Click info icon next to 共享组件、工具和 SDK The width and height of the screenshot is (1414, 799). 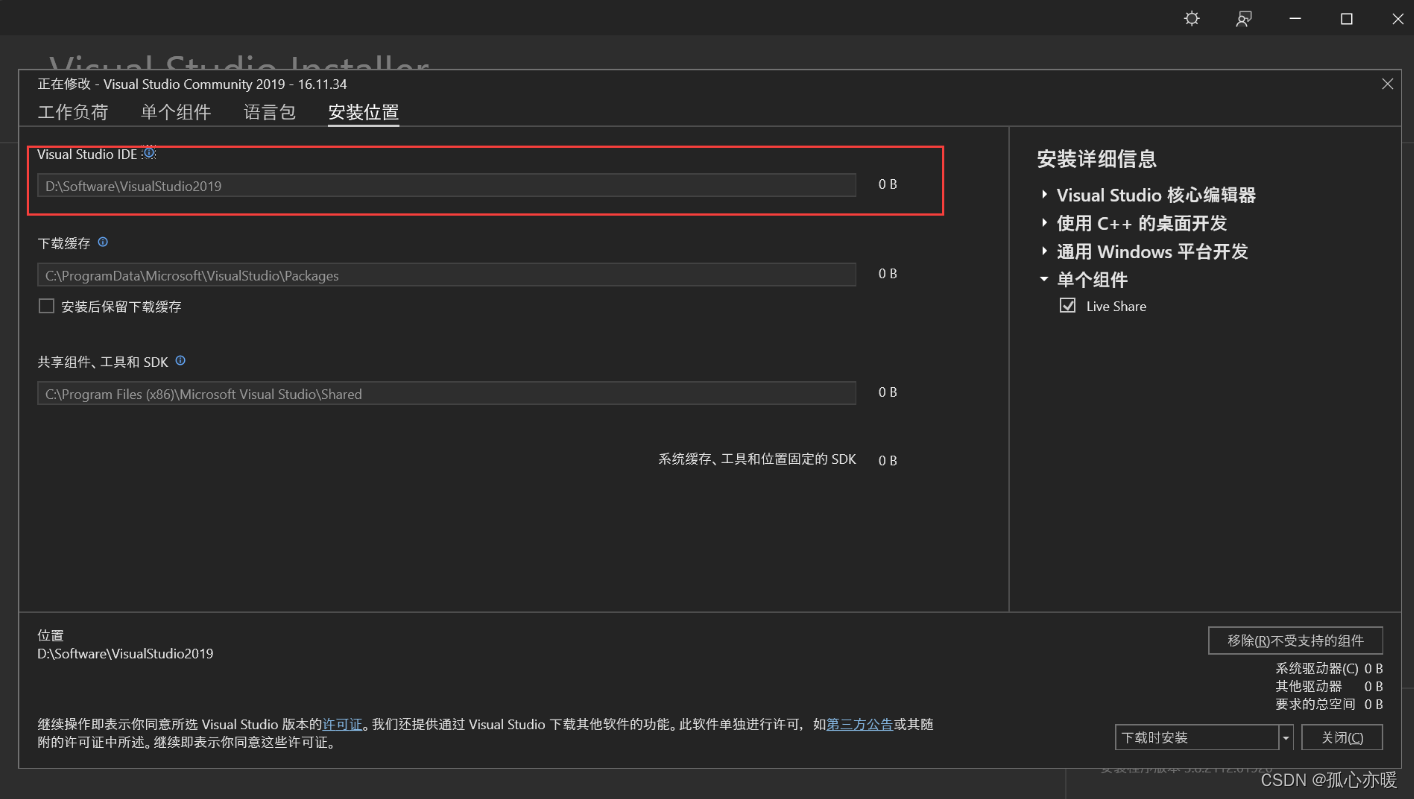pos(180,361)
